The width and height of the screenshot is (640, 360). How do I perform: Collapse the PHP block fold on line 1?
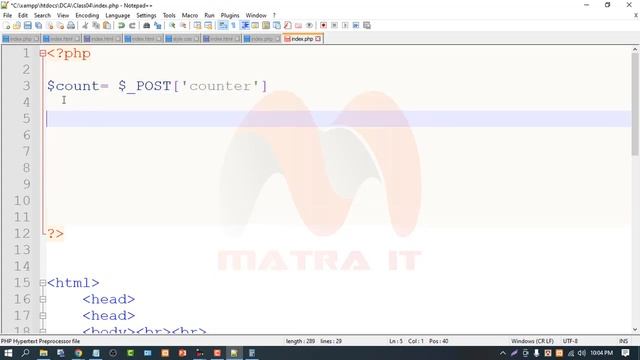click(43, 53)
